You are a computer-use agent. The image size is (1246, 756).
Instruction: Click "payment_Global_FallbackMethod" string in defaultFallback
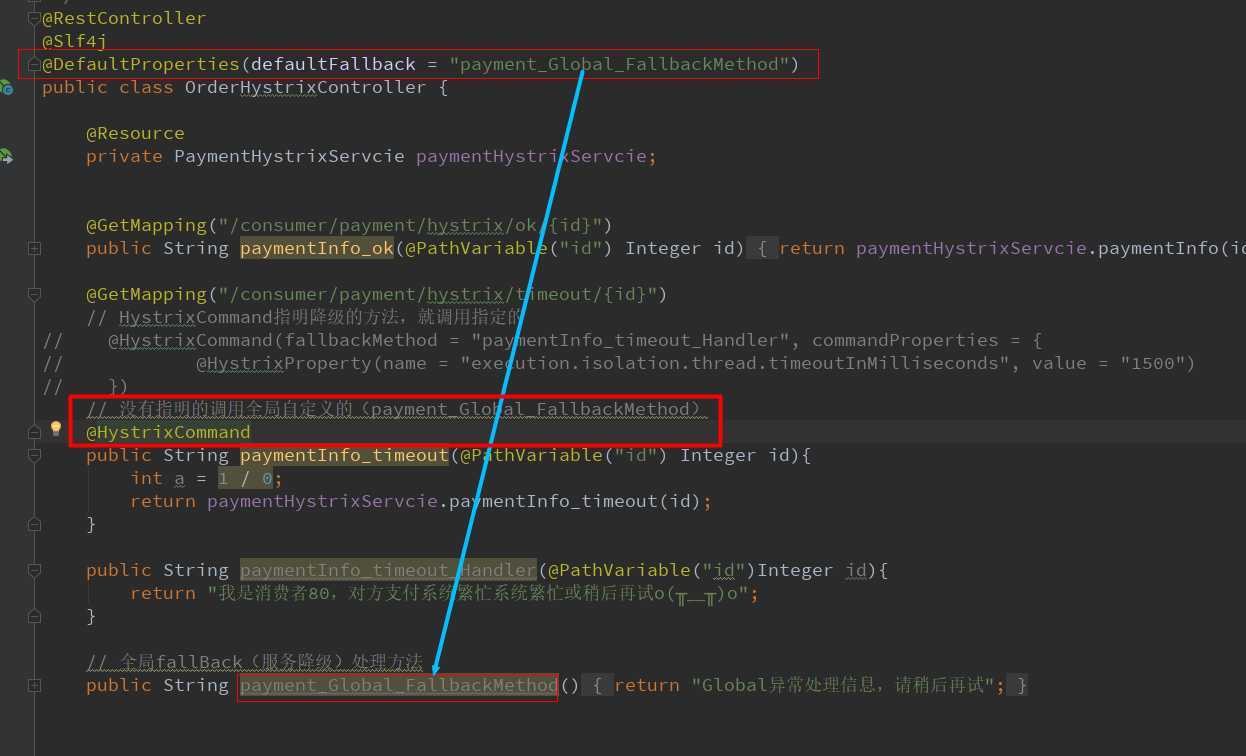pos(619,64)
